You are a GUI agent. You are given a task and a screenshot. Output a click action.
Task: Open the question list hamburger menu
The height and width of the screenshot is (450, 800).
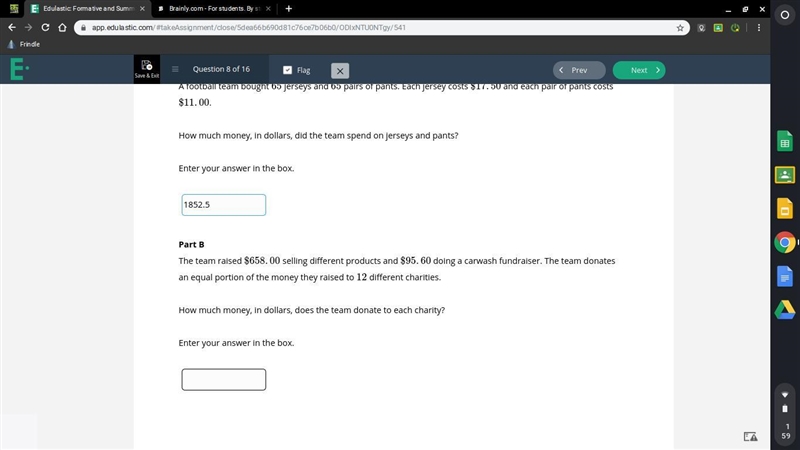click(175, 69)
